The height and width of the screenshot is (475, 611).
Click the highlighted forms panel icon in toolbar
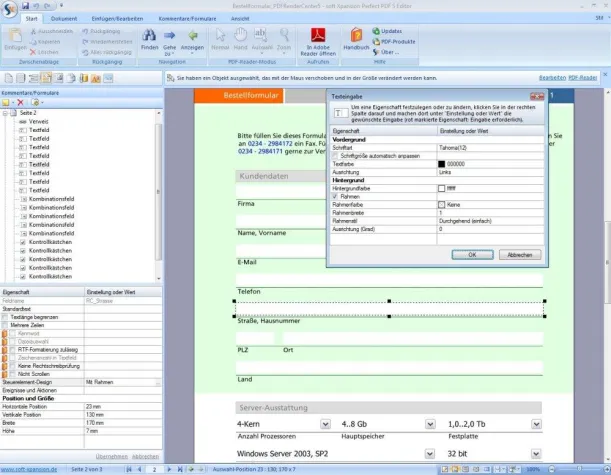pyautogui.click(x=46, y=78)
